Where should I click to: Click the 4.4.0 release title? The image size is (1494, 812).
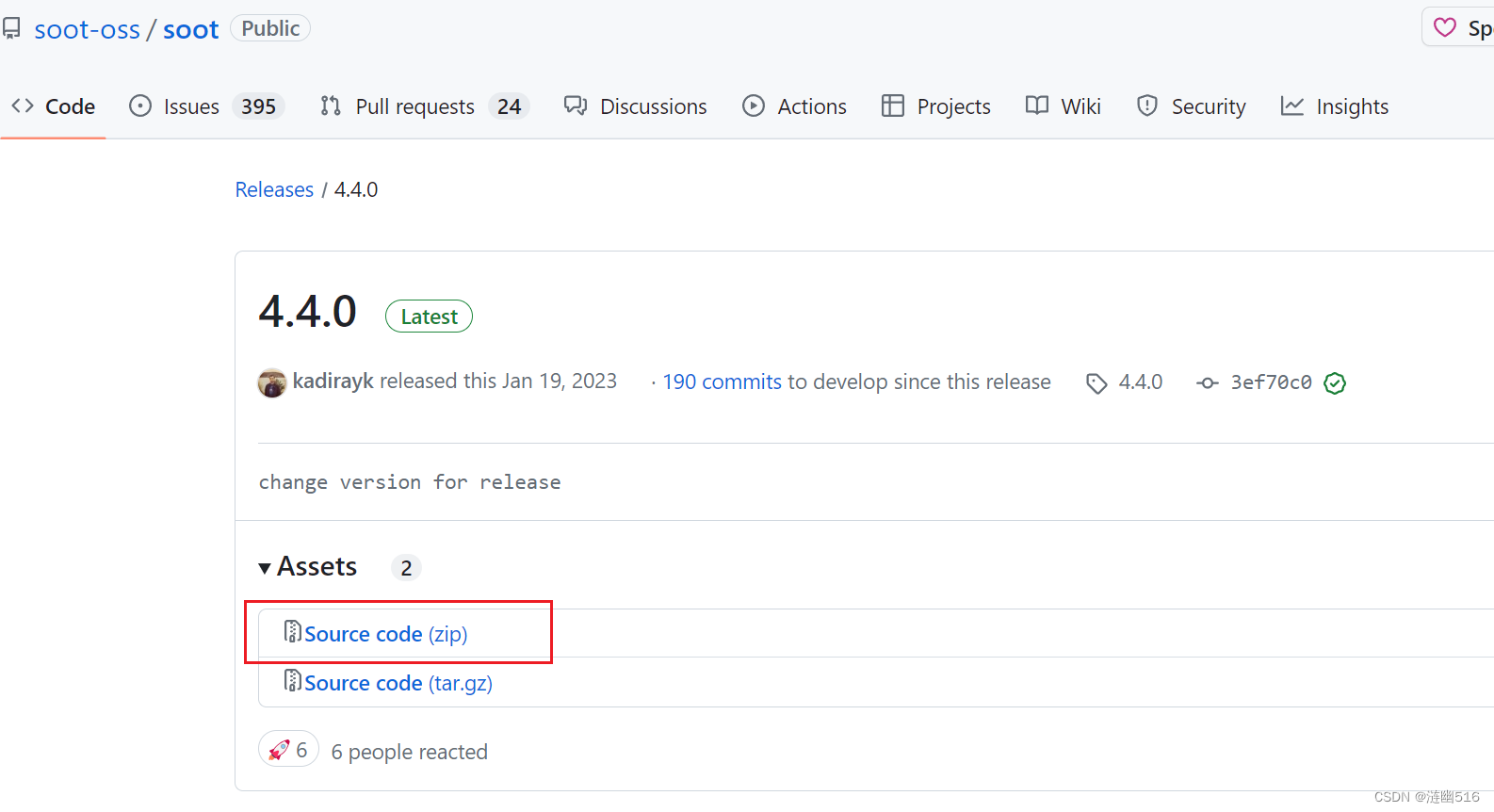click(x=308, y=312)
